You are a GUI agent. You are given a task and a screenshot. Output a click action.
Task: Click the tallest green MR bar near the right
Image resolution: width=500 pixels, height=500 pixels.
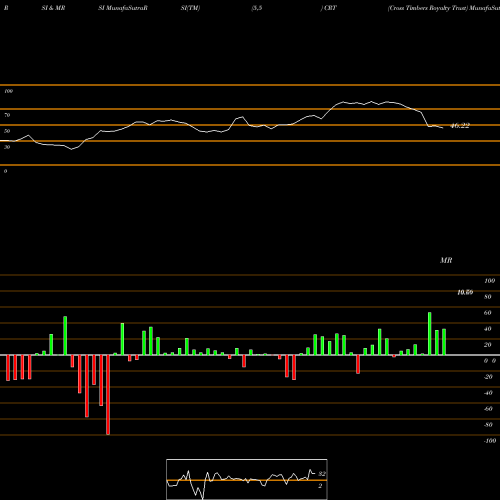(x=430, y=334)
